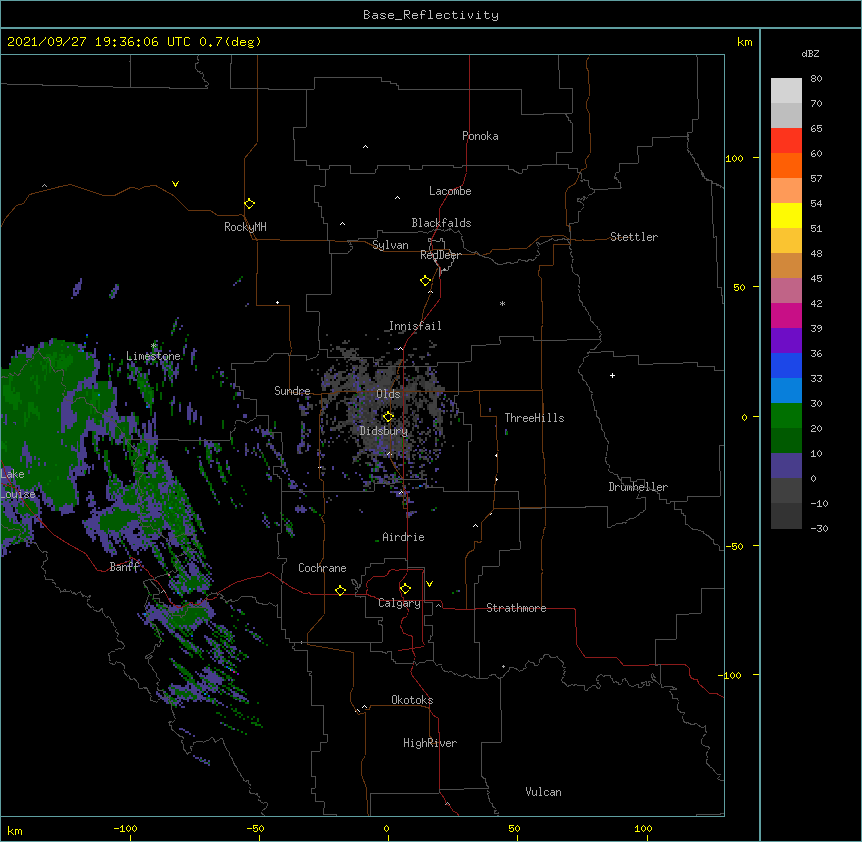Click the RedDeer city label
Viewport: 862px width, 842px height.
[440, 255]
